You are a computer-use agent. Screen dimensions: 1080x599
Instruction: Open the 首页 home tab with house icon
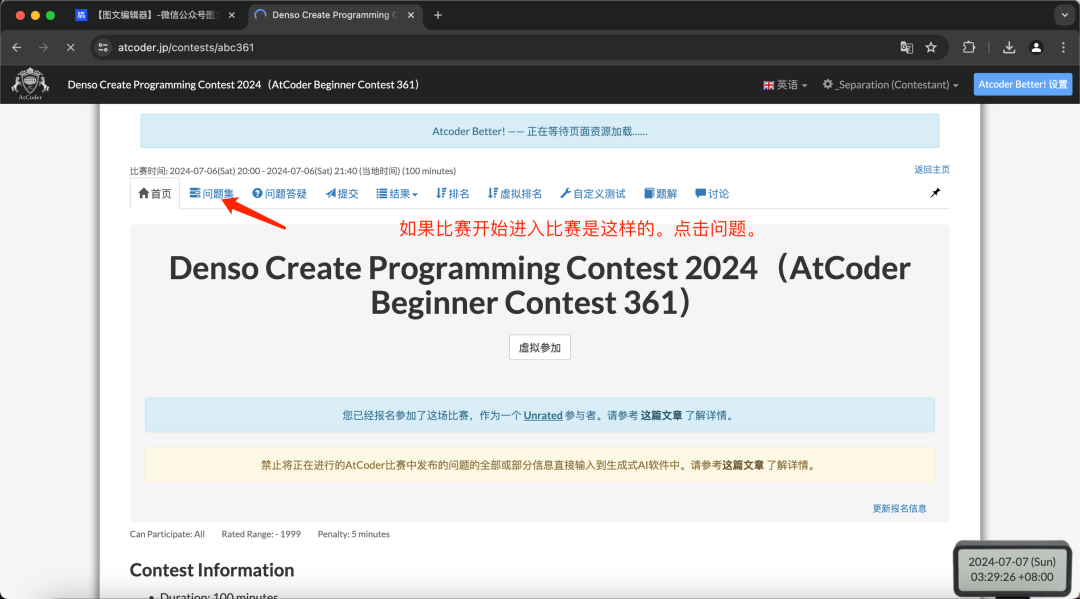coord(154,192)
